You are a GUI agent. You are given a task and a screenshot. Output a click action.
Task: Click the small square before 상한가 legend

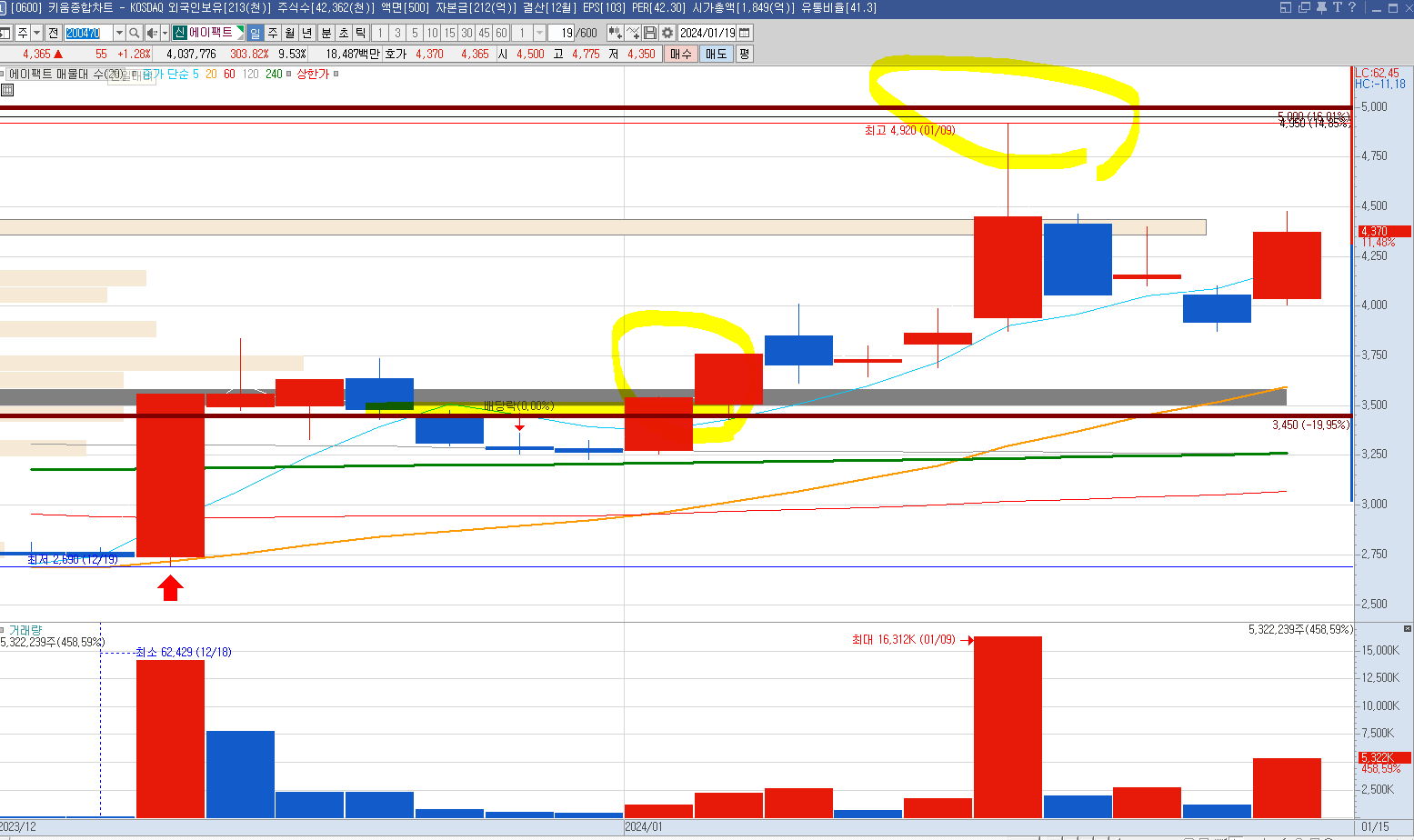click(x=289, y=74)
